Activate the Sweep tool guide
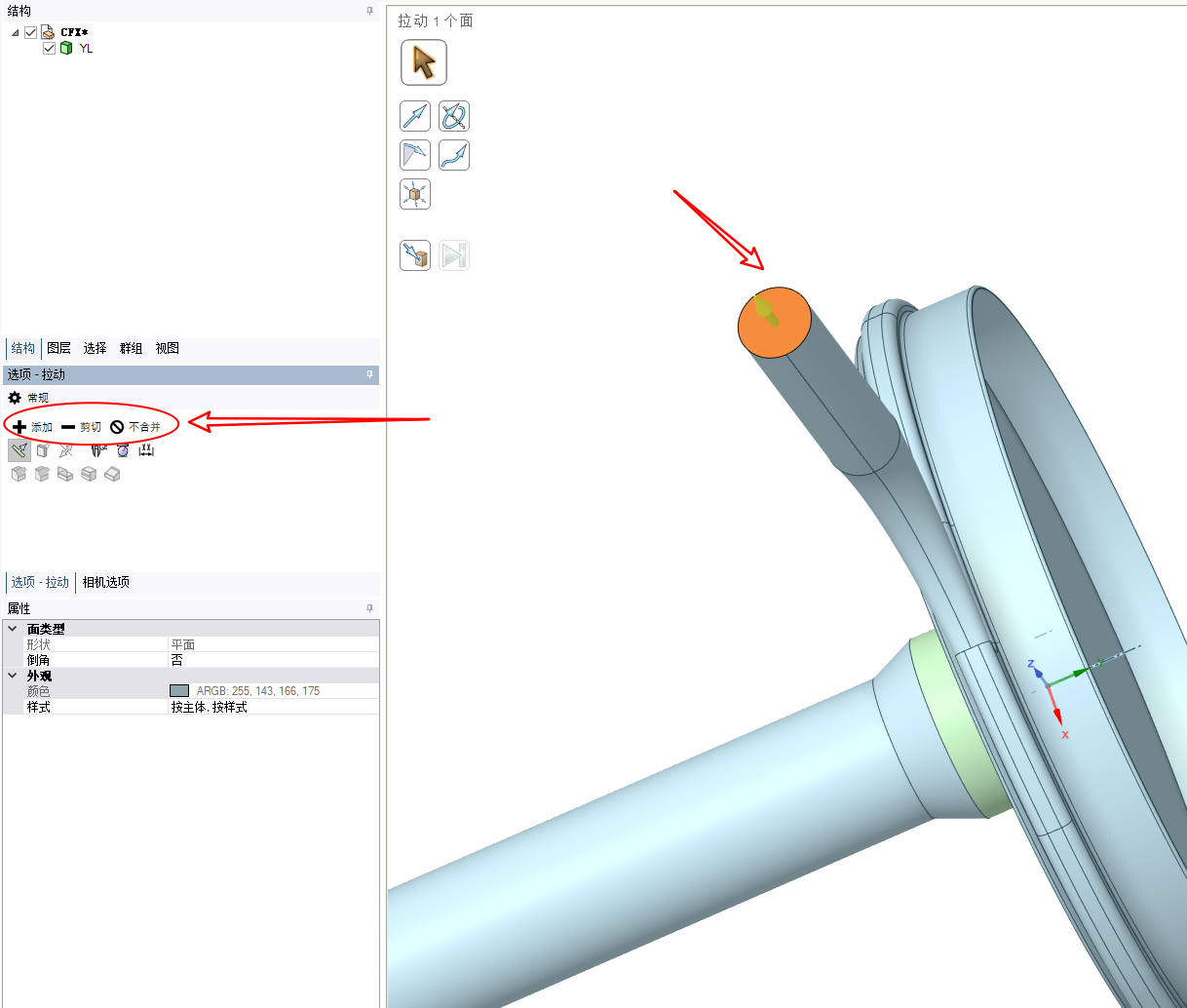 (x=454, y=155)
